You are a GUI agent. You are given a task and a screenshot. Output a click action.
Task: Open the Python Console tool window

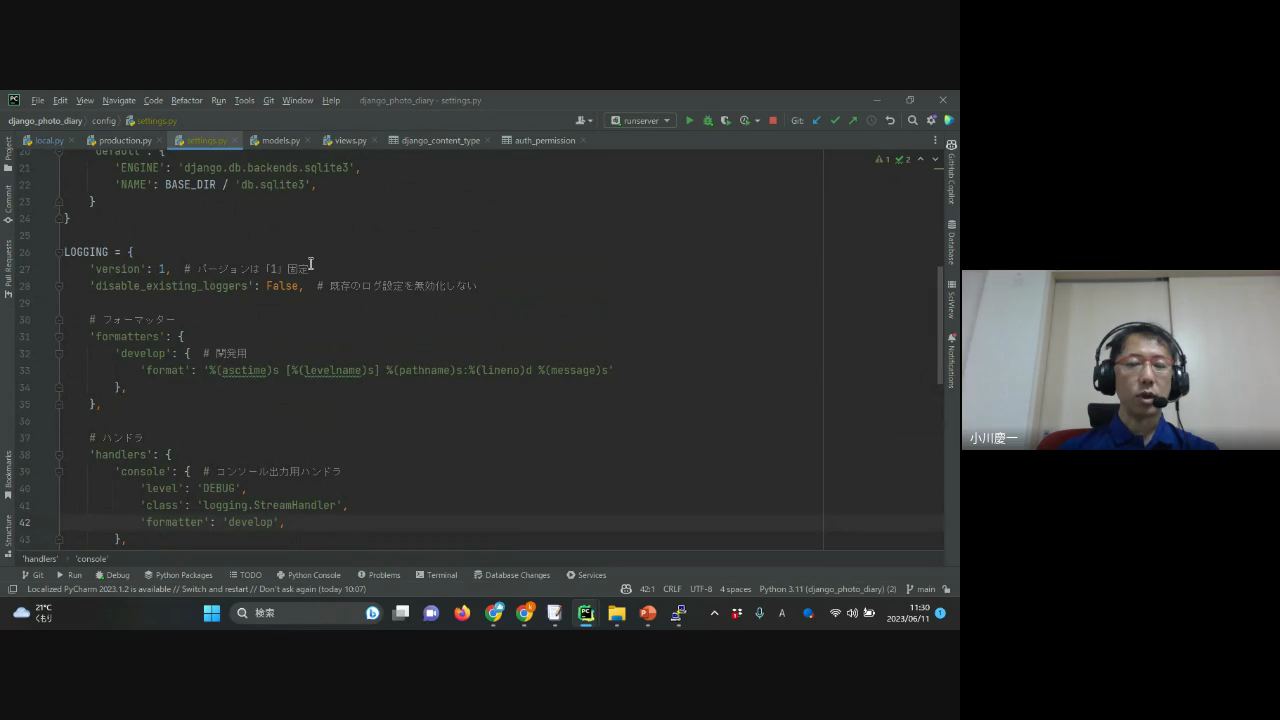(308, 575)
